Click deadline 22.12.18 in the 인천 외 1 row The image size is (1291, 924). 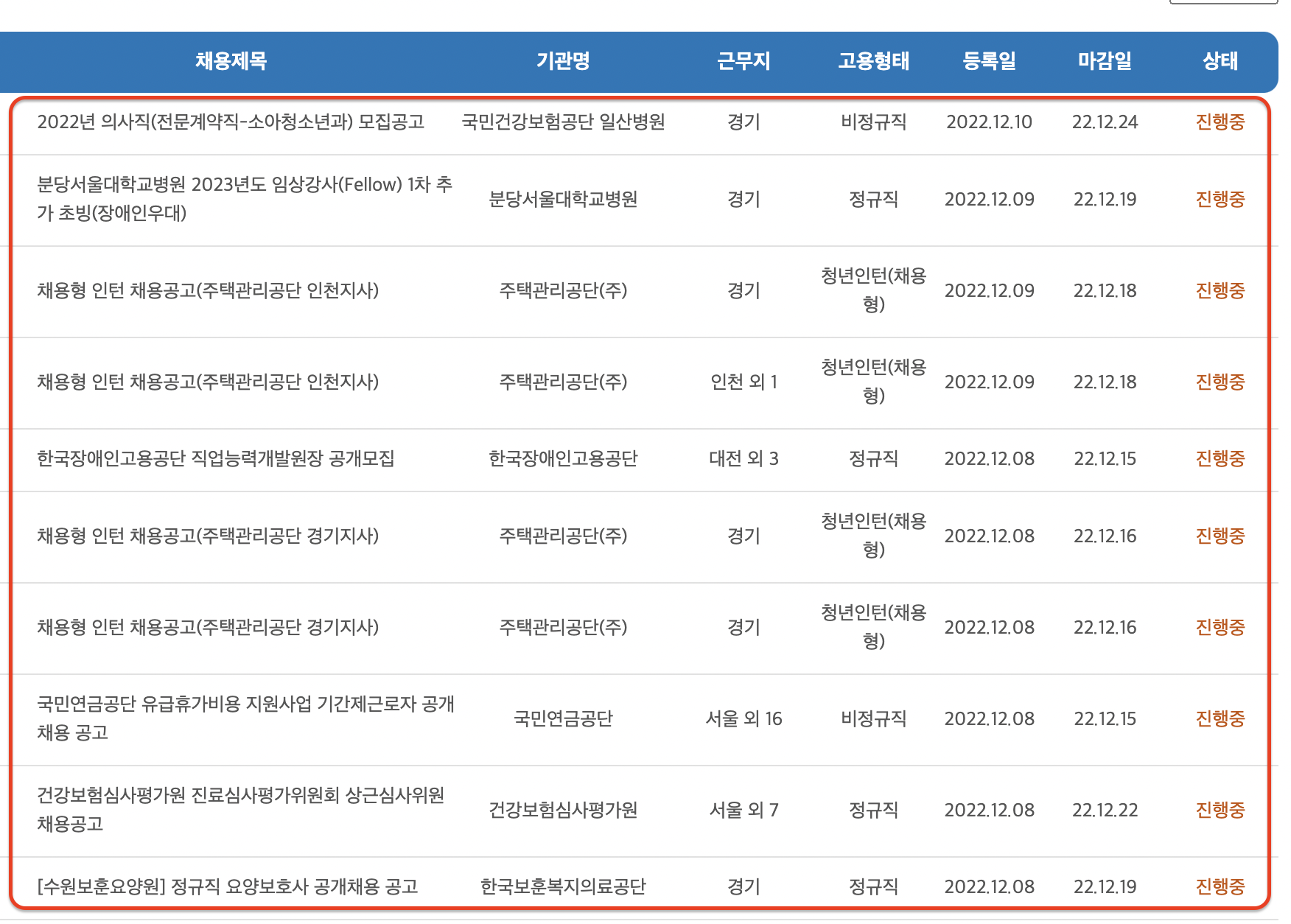click(1105, 382)
